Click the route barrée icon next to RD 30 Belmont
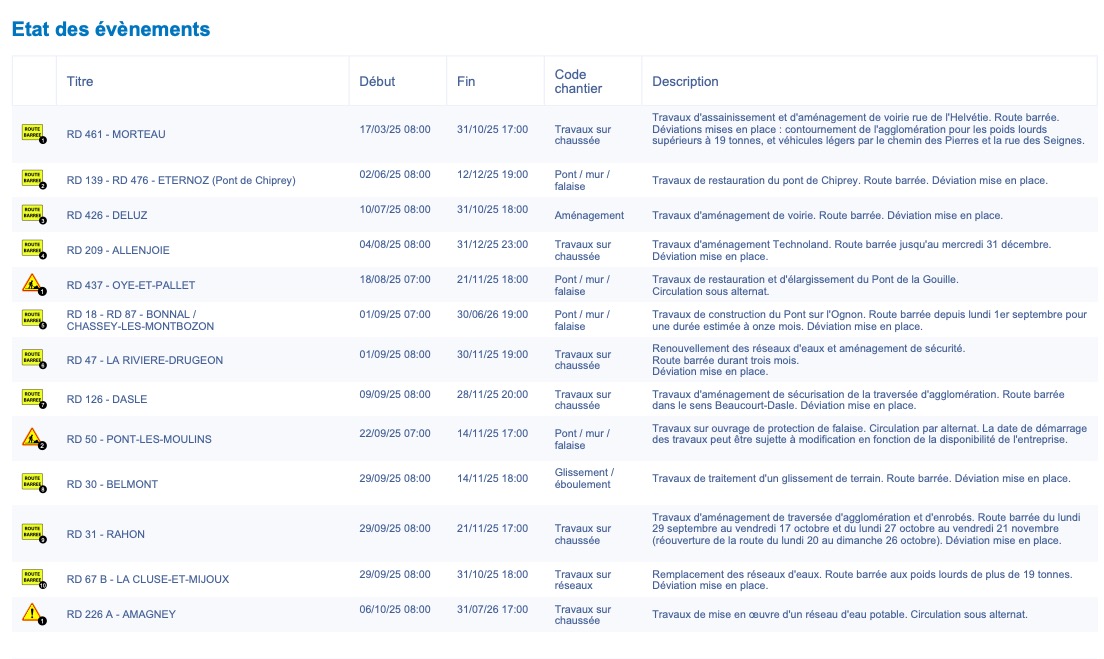Image resolution: width=1104 pixels, height=659 pixels. click(33, 483)
